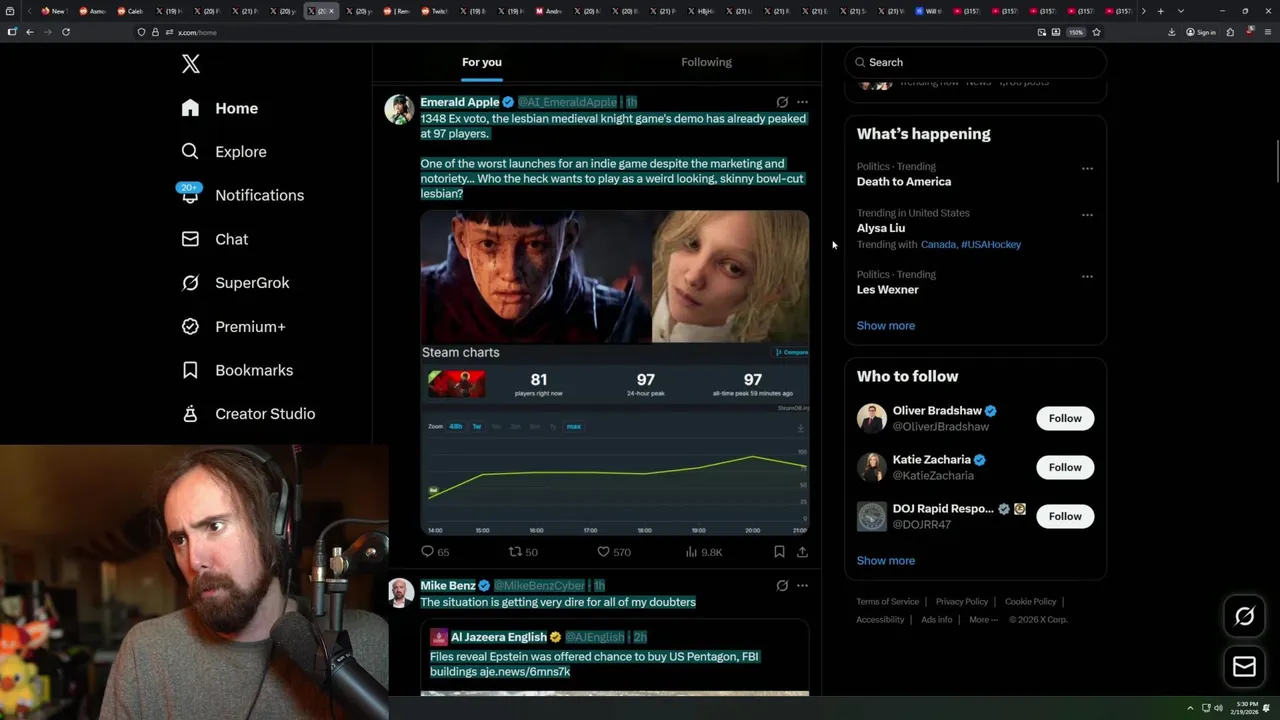Image resolution: width=1280 pixels, height=720 pixels.
Task: Open Cookie Policy link
Action: (x=1030, y=602)
